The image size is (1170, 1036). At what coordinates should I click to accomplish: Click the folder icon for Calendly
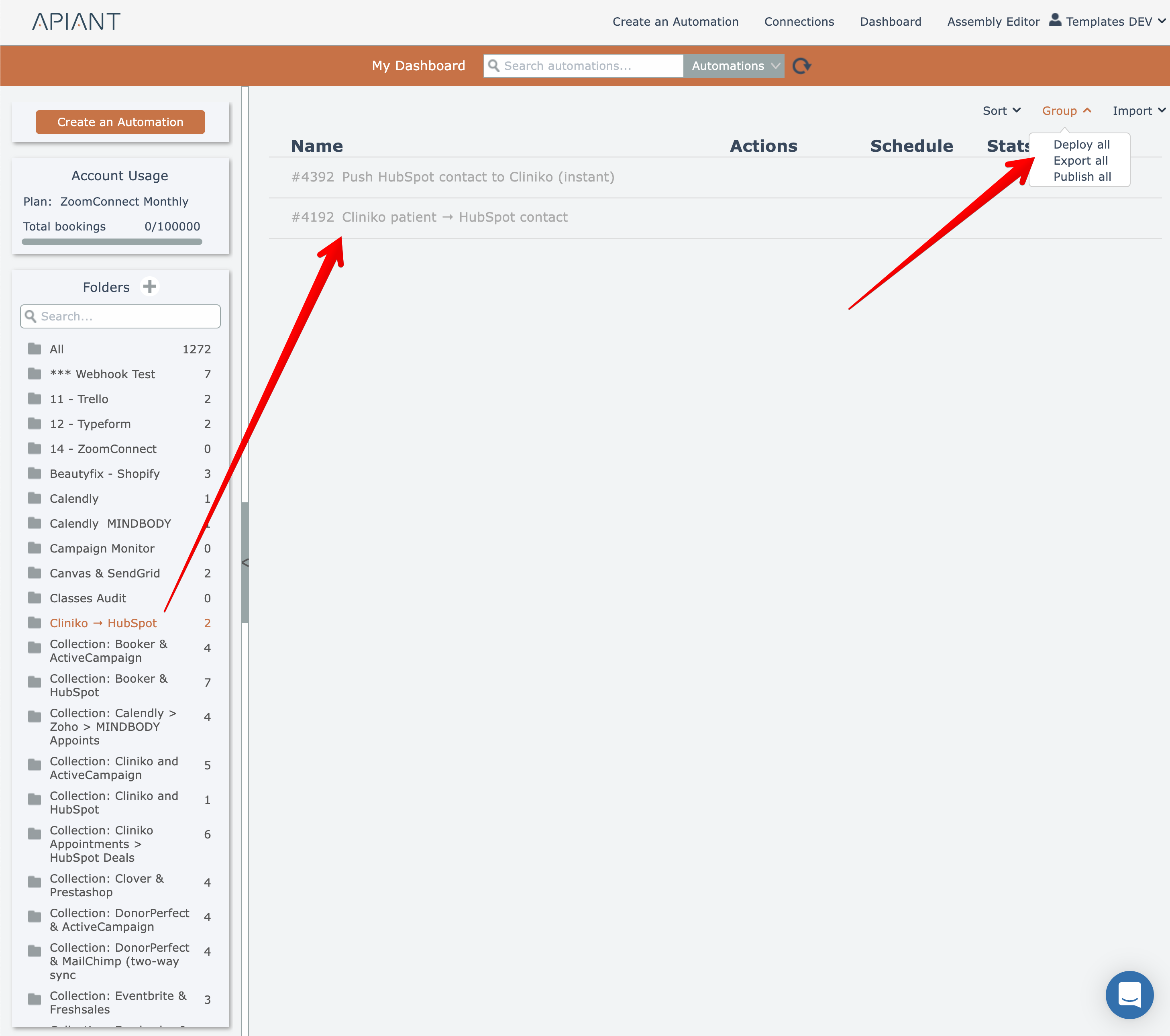coord(35,499)
